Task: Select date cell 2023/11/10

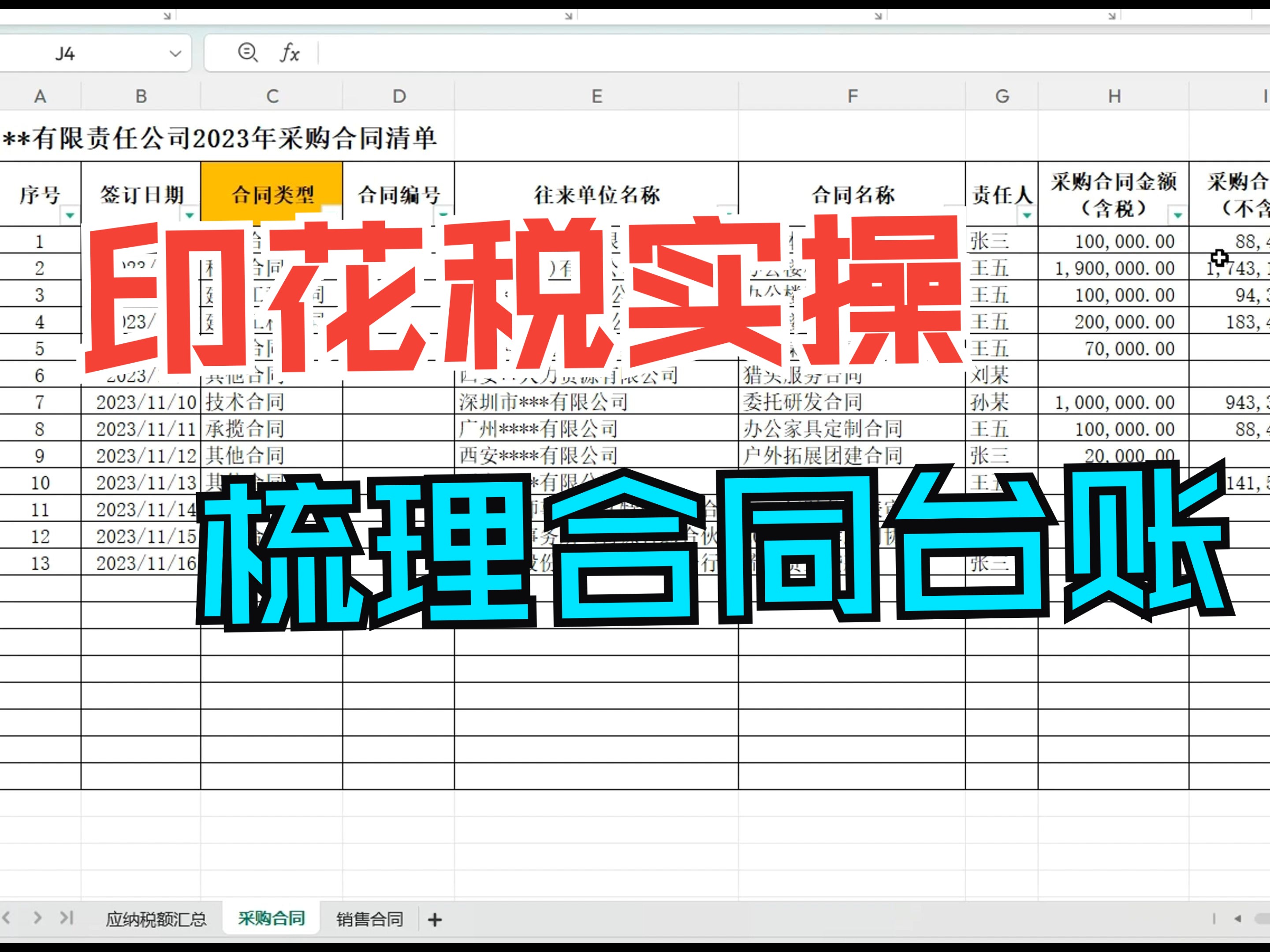Action: (x=141, y=402)
